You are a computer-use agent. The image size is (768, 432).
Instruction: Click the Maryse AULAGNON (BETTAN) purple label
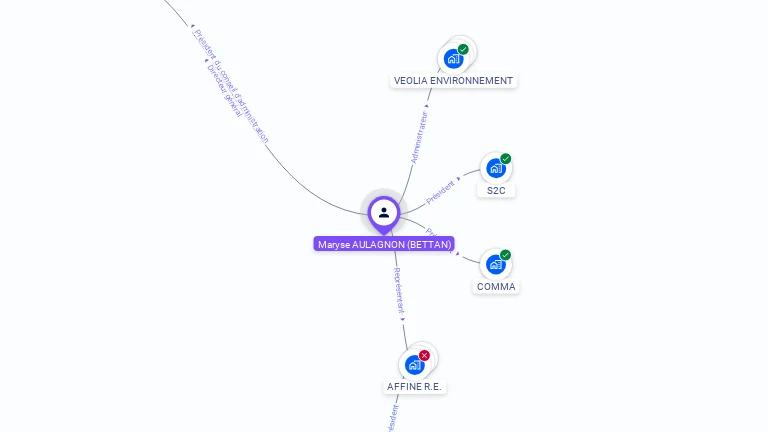pyautogui.click(x=384, y=244)
